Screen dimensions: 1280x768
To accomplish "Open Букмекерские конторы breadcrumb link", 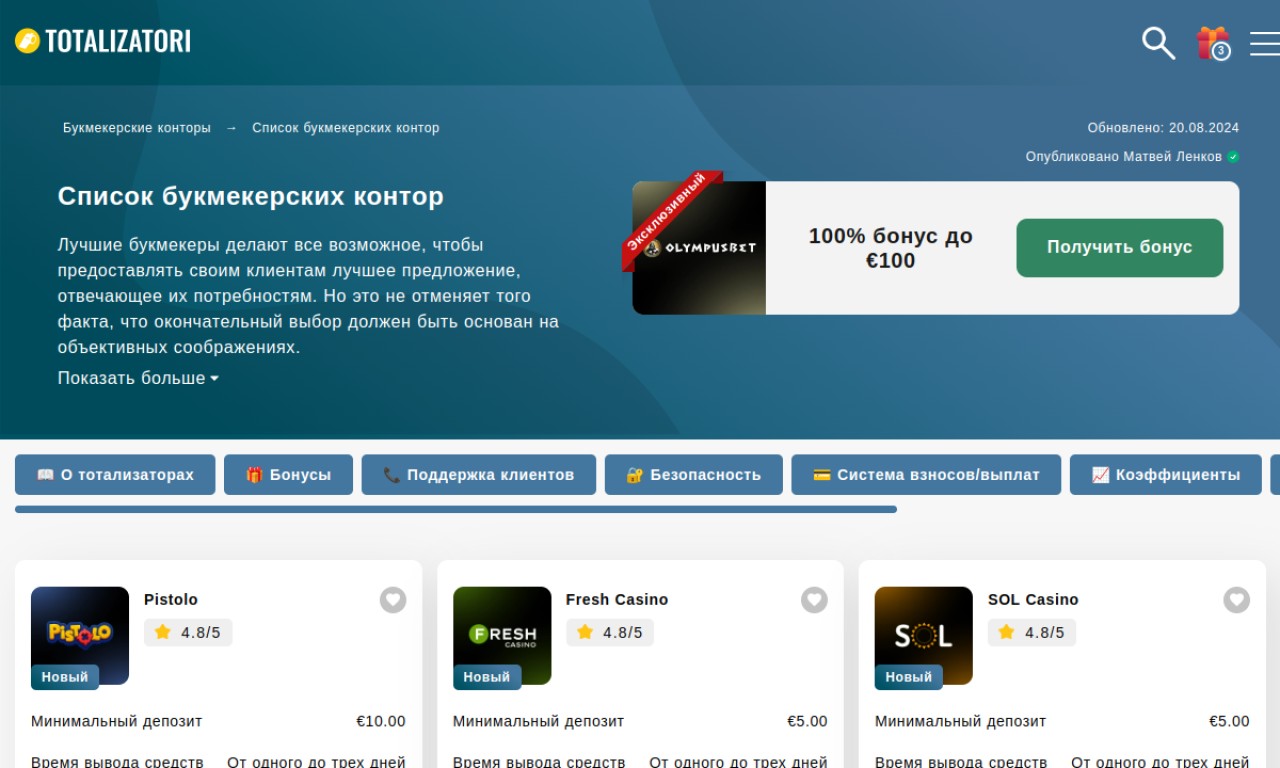I will point(137,128).
